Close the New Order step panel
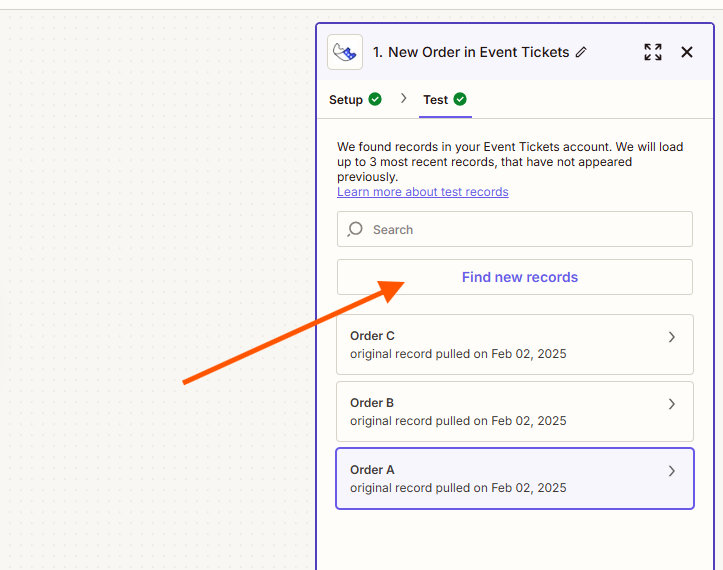The width and height of the screenshot is (723, 570). [687, 52]
